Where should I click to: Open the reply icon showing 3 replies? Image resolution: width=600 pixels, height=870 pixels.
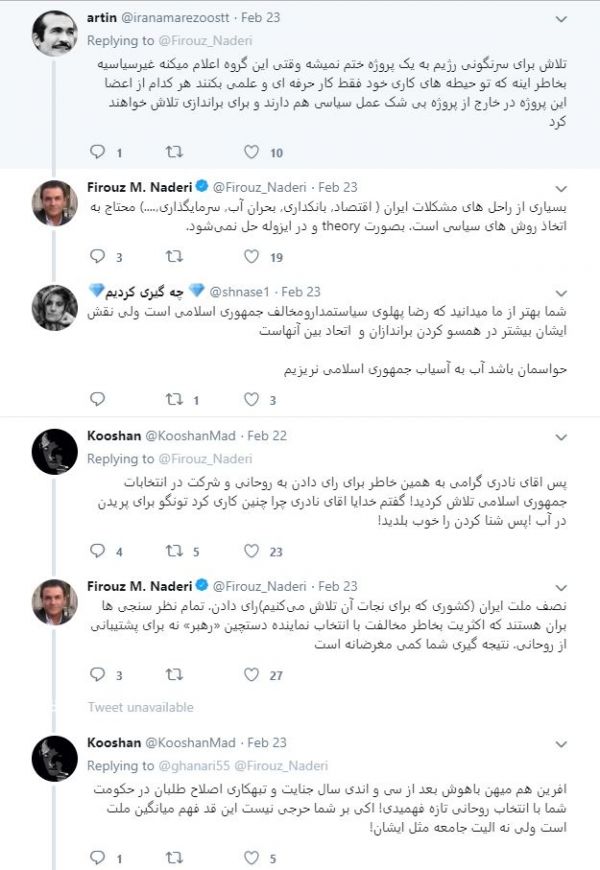97,257
